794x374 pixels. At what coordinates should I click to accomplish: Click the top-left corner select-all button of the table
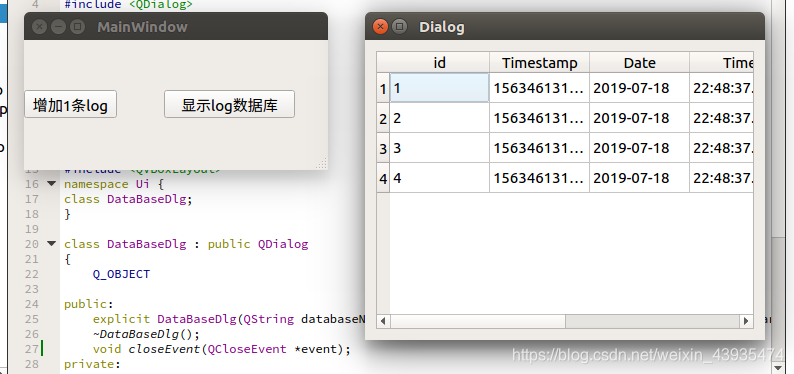[383, 62]
